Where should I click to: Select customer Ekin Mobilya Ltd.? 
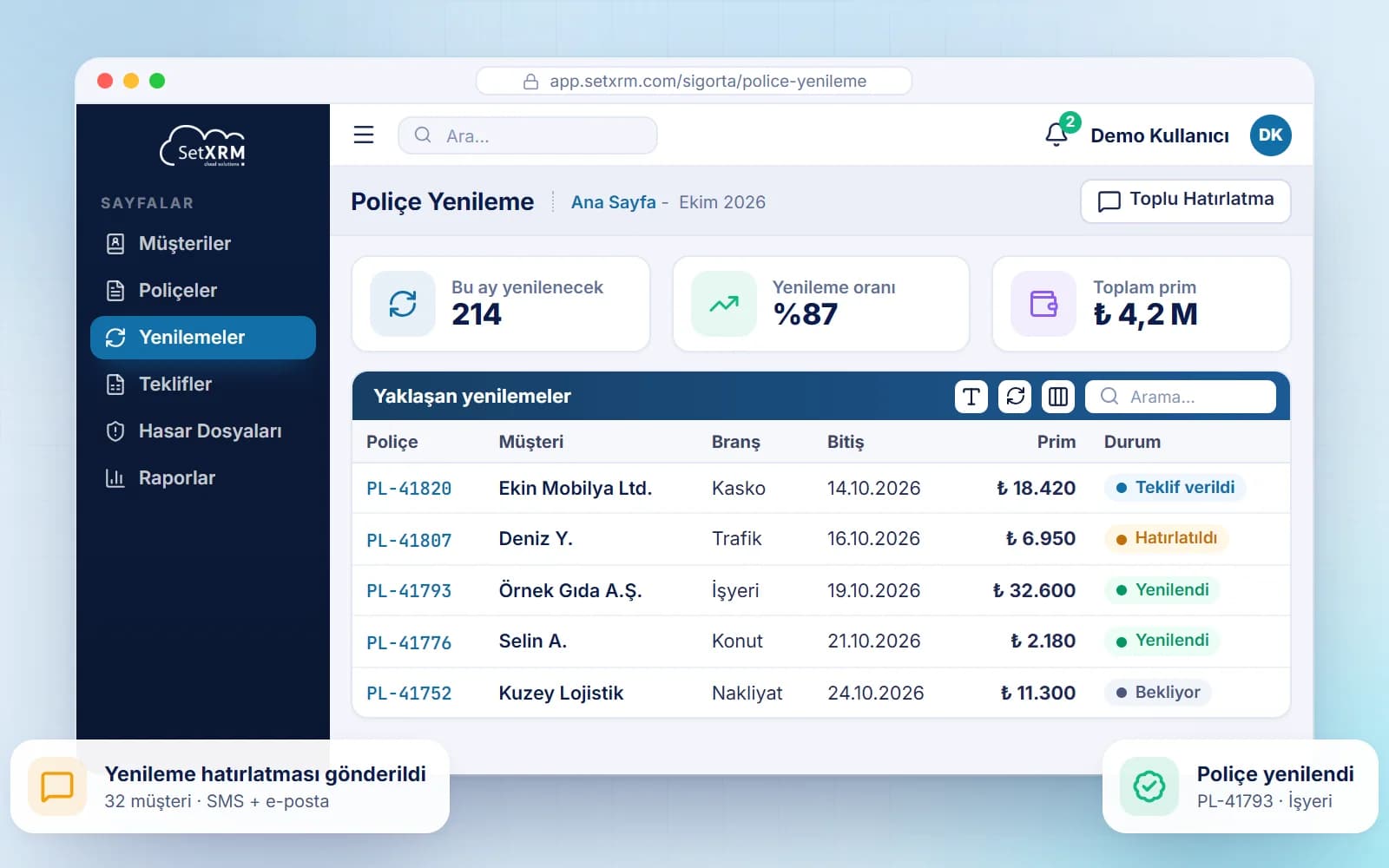pyautogui.click(x=576, y=488)
